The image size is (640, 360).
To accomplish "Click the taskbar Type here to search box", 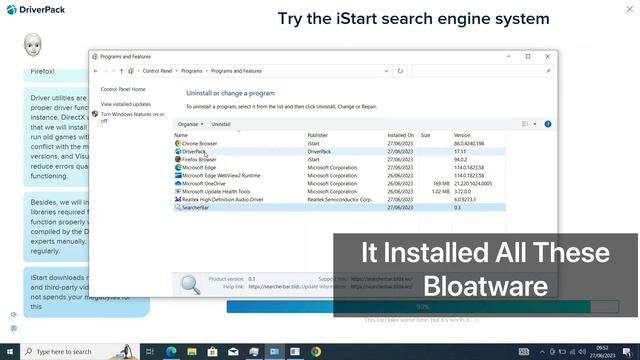I will (x=80, y=351).
